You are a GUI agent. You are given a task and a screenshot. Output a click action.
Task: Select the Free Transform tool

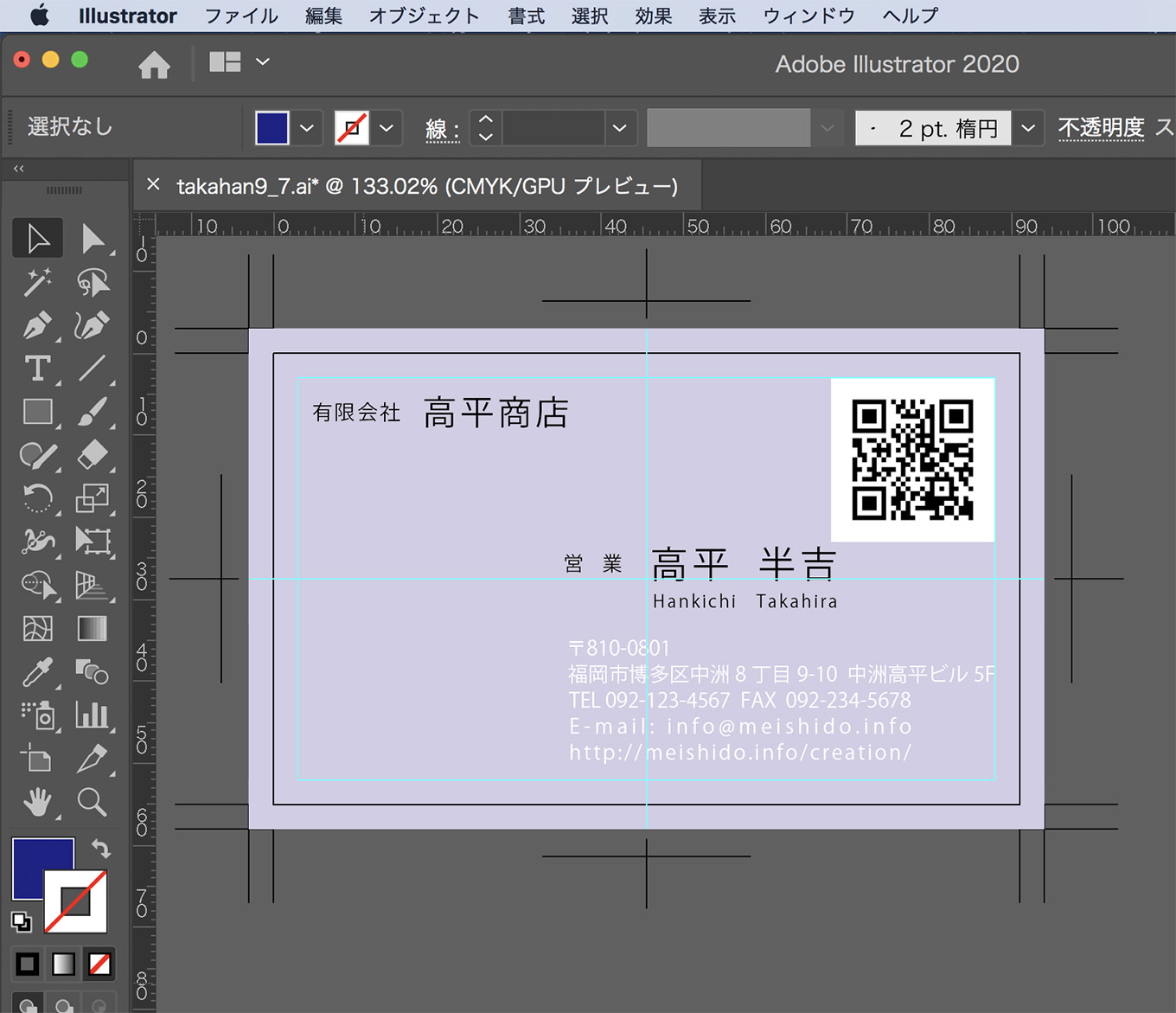pos(93,542)
